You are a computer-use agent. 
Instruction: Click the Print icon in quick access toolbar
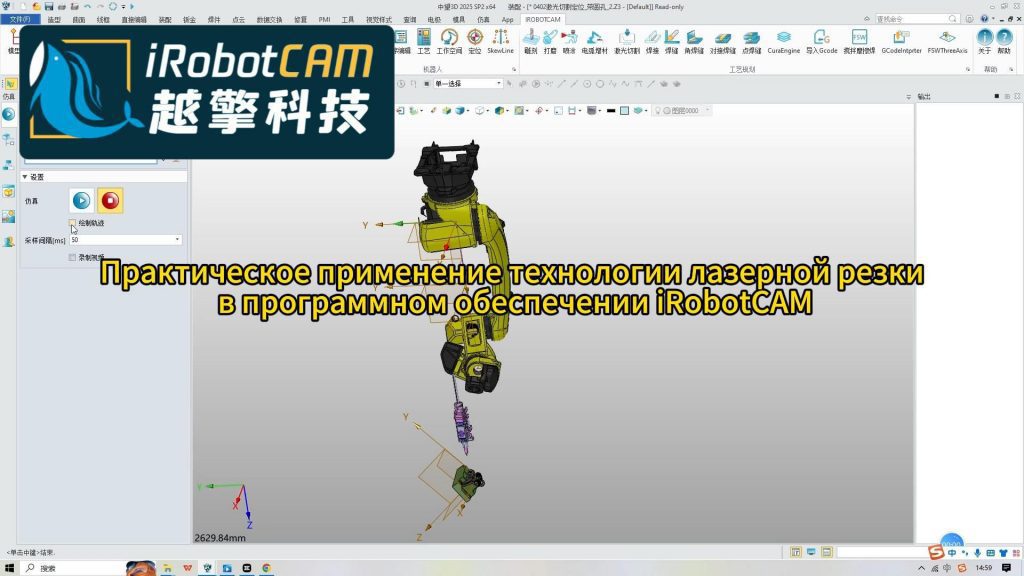tap(62, 7)
